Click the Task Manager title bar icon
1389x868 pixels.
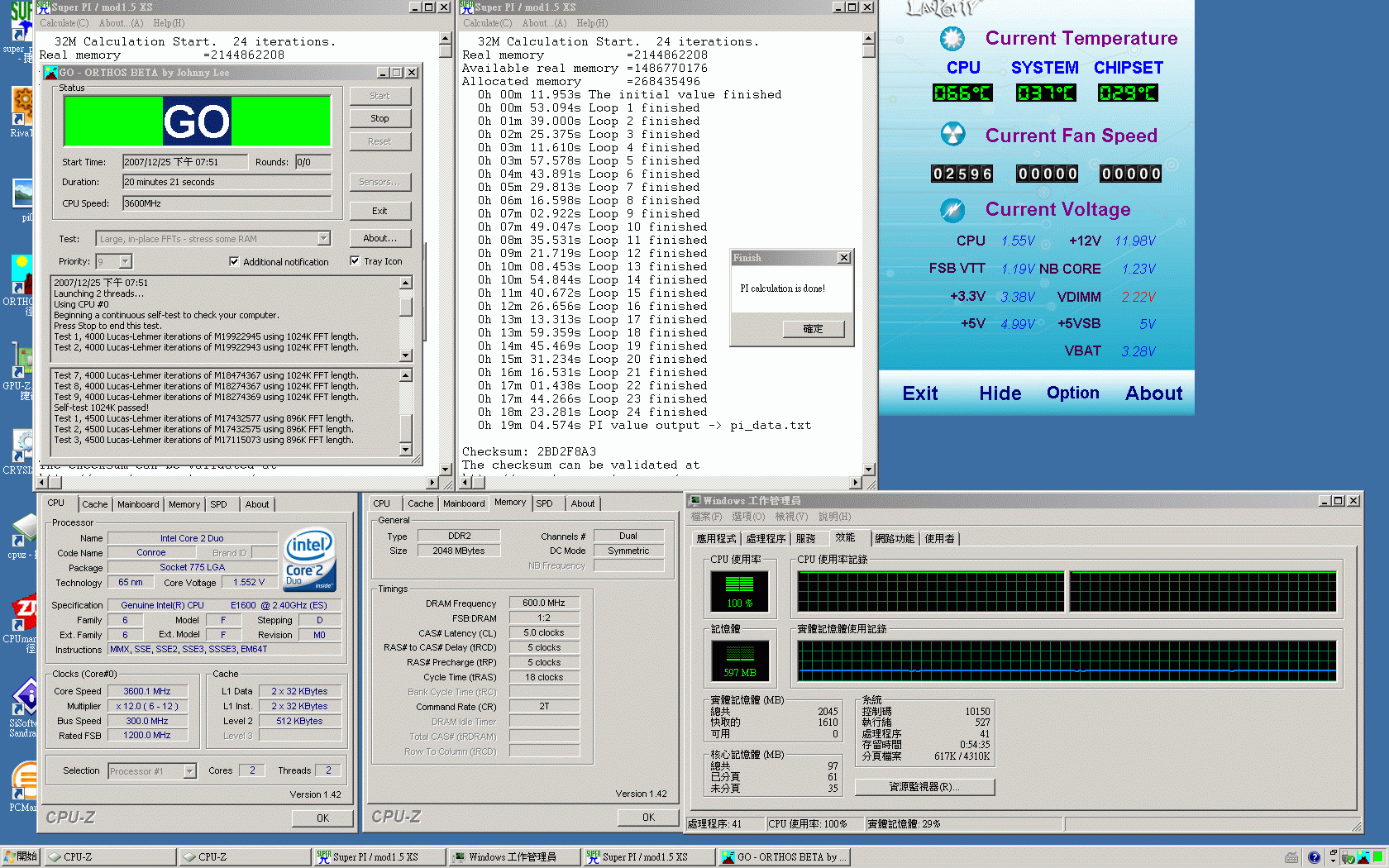click(x=695, y=500)
